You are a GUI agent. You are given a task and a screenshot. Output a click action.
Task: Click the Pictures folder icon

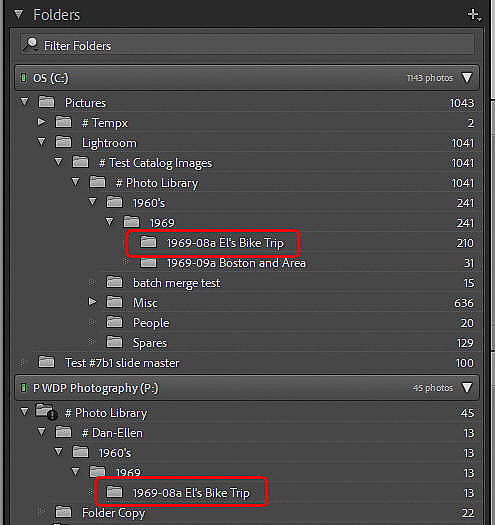[x=46, y=102]
